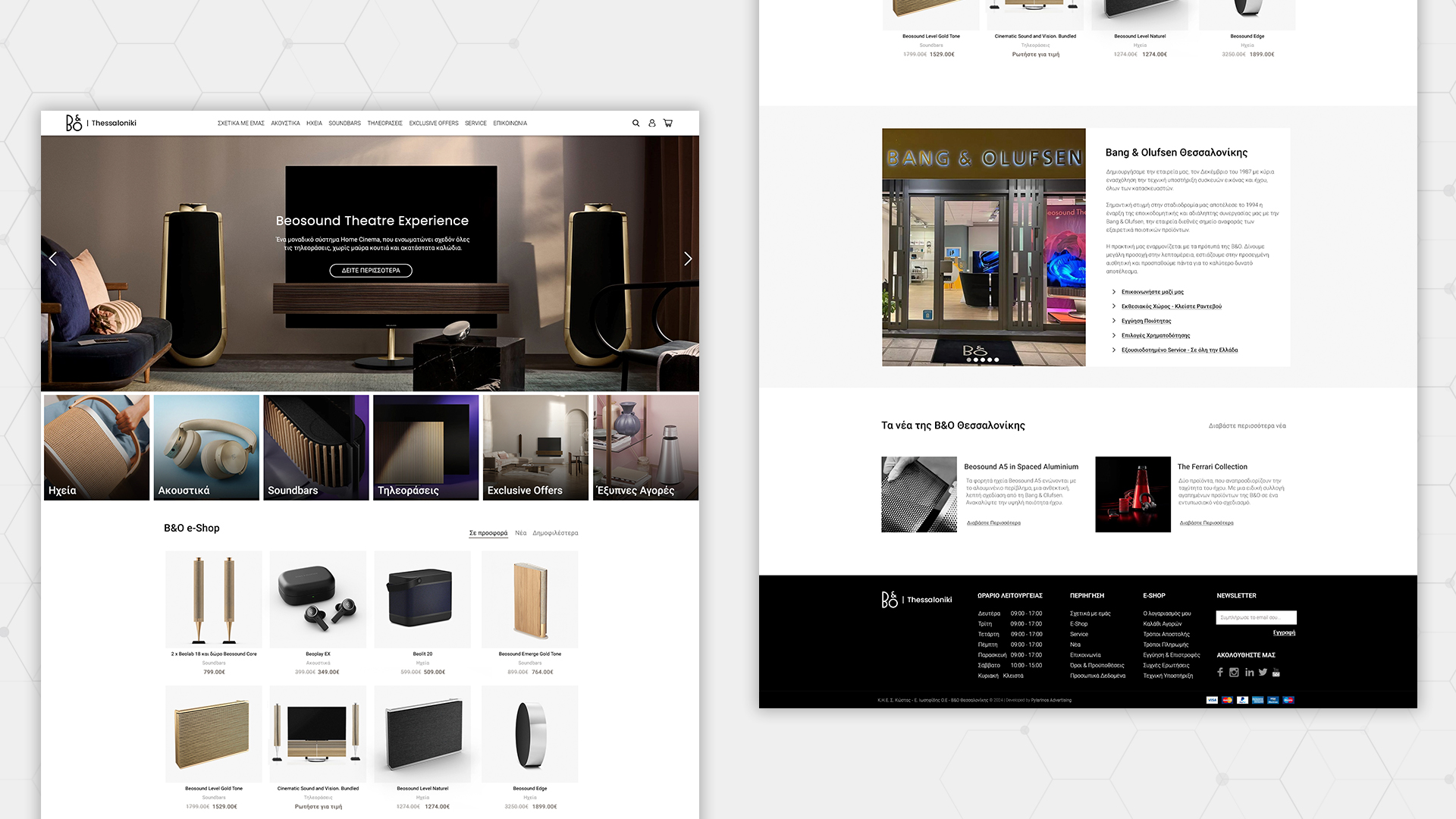
Task: Click Pylarinos Advertising developer link
Action: pyautogui.click(x=1051, y=701)
